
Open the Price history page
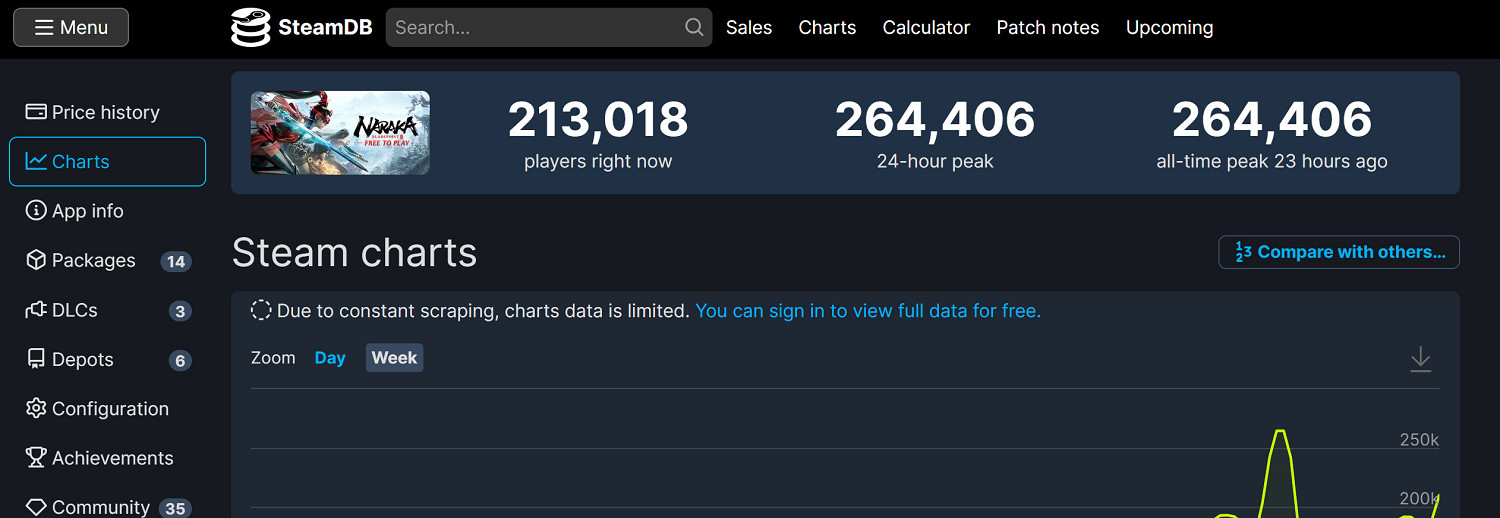(x=107, y=113)
